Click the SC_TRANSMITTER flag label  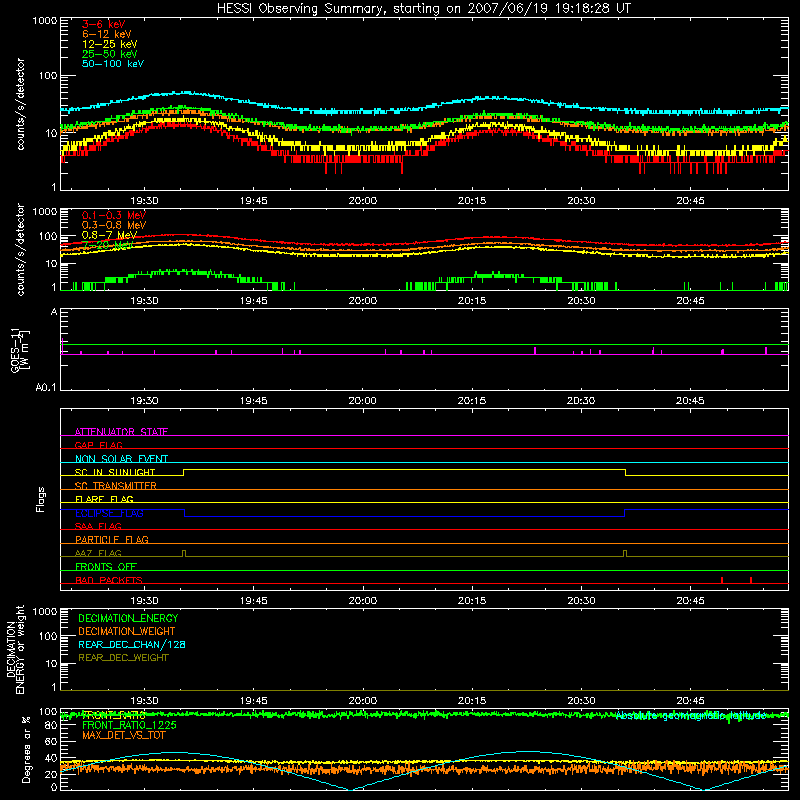point(116,485)
